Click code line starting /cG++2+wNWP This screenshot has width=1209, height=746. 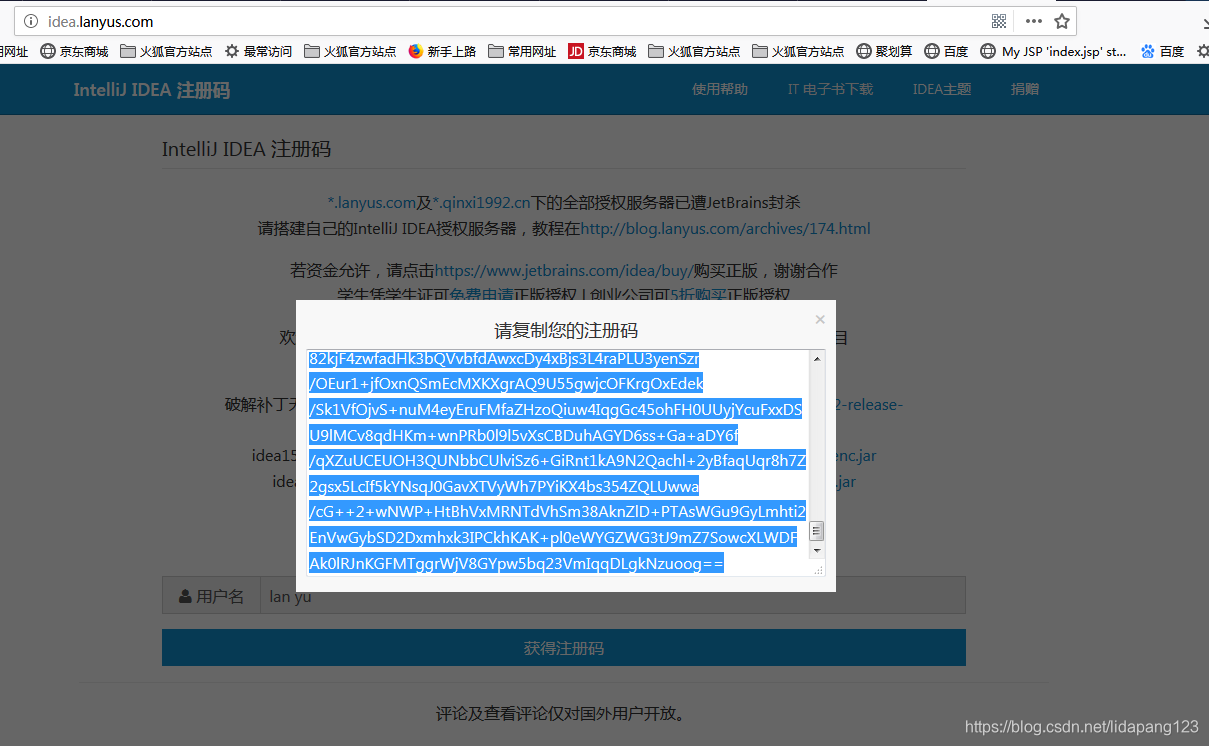click(558, 512)
